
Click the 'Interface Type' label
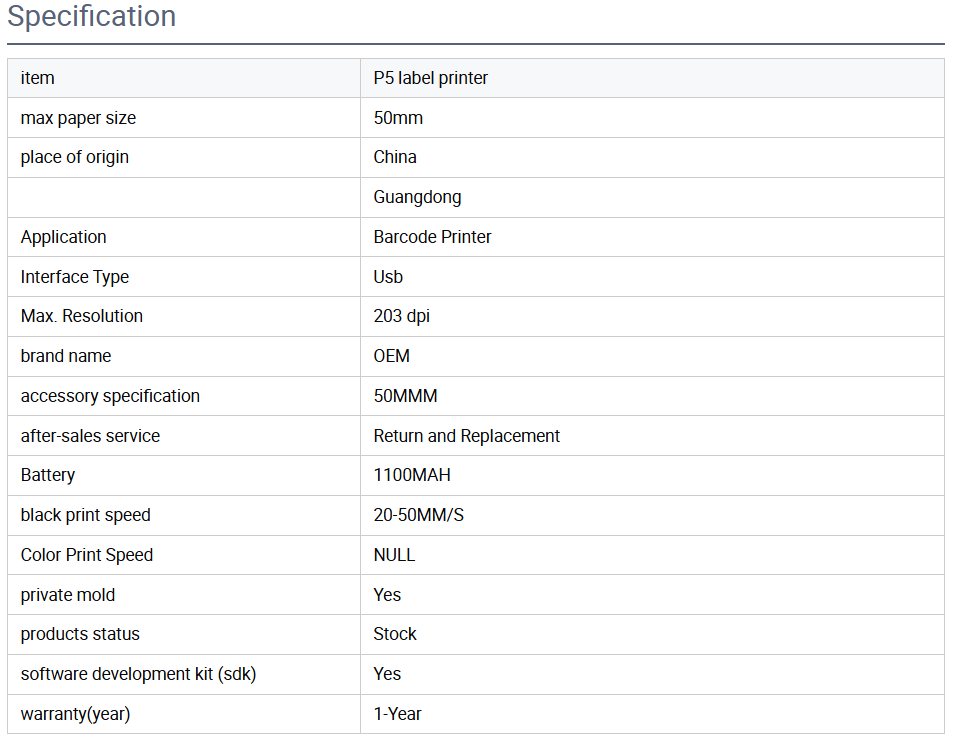pos(74,277)
